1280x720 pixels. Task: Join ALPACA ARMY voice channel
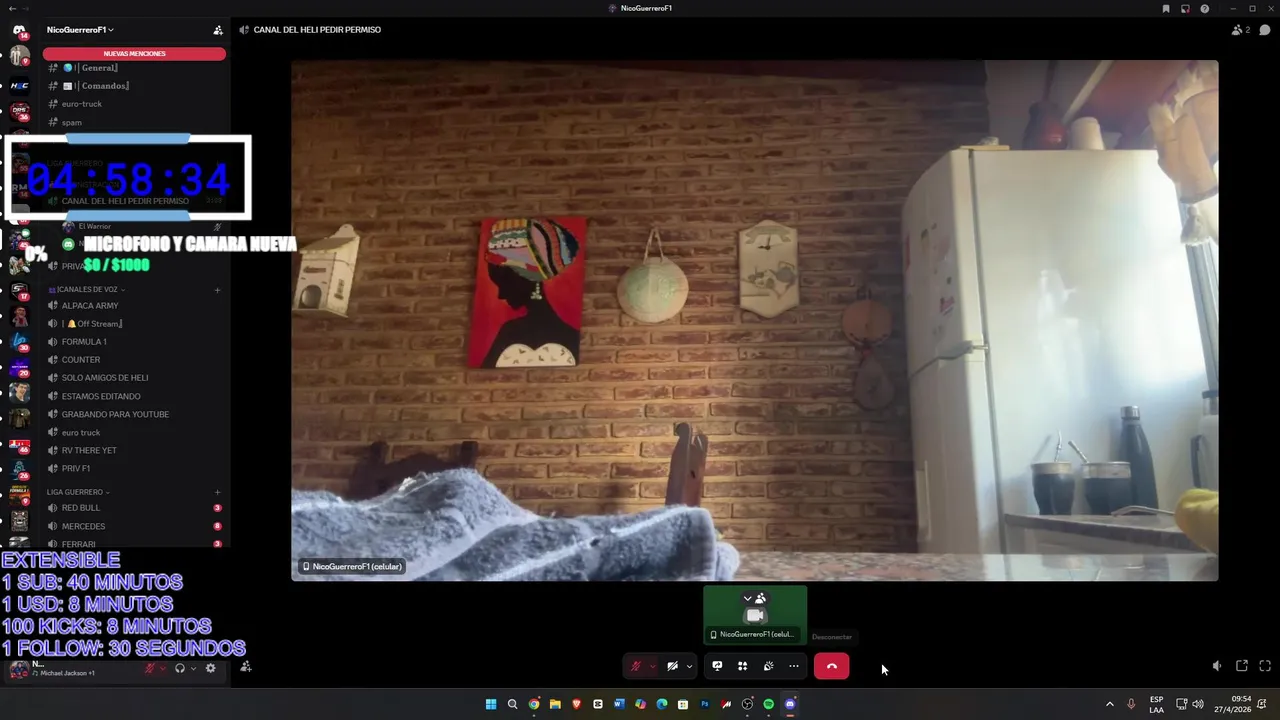tap(134, 306)
